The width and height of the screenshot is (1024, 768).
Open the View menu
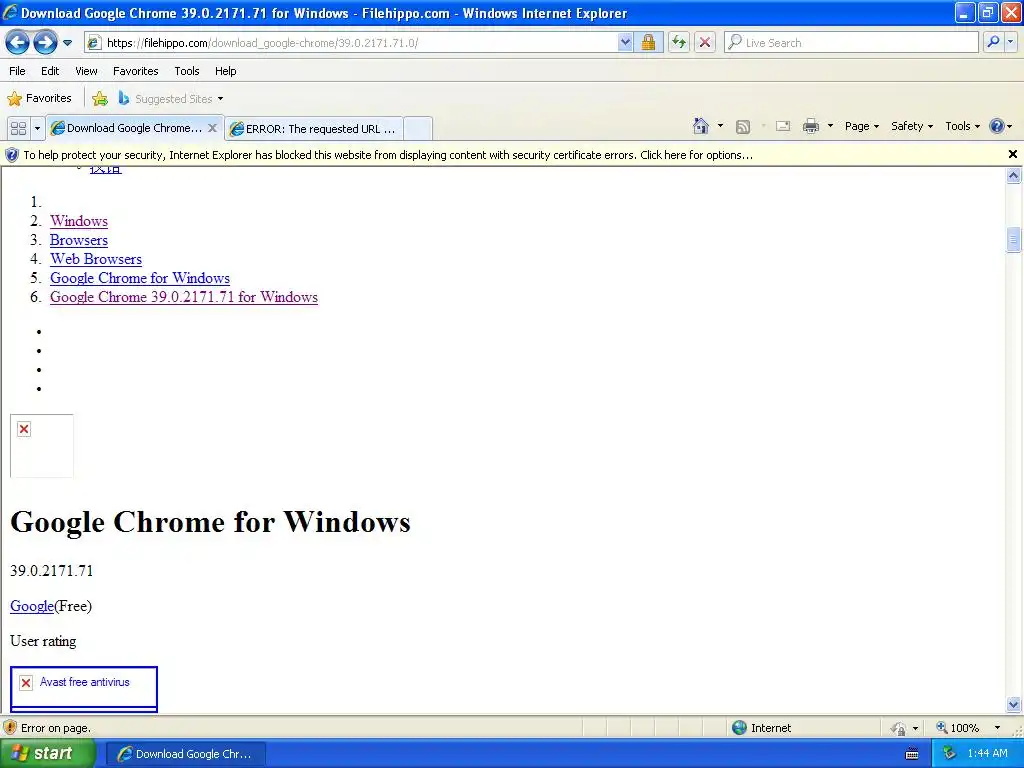pos(86,71)
